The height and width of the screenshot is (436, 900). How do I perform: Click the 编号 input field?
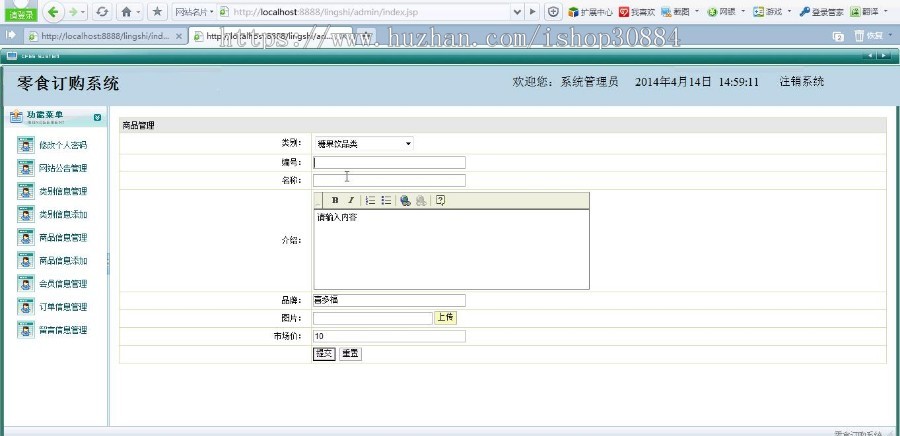click(x=389, y=162)
